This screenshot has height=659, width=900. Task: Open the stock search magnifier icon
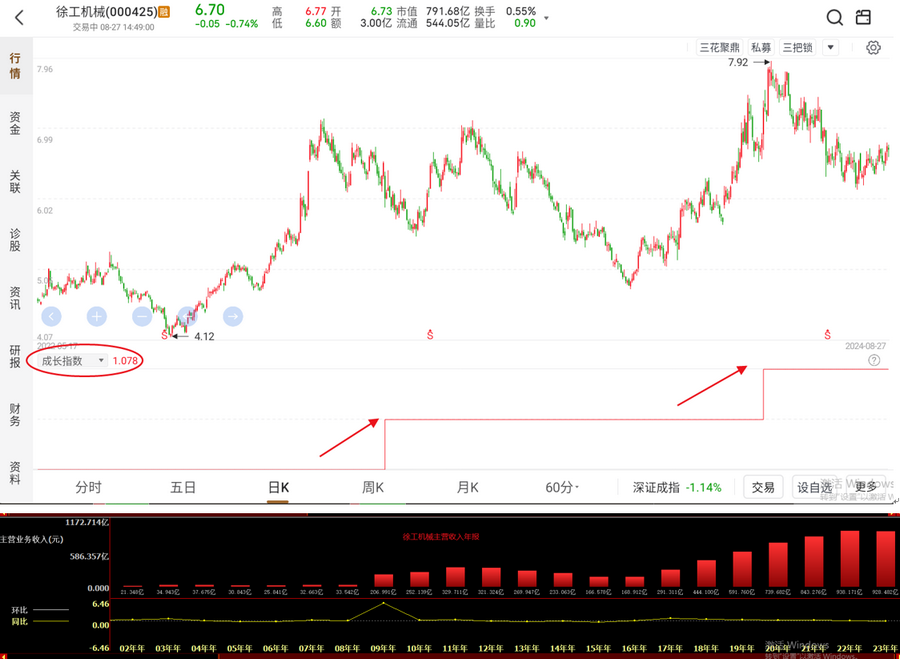(836, 18)
